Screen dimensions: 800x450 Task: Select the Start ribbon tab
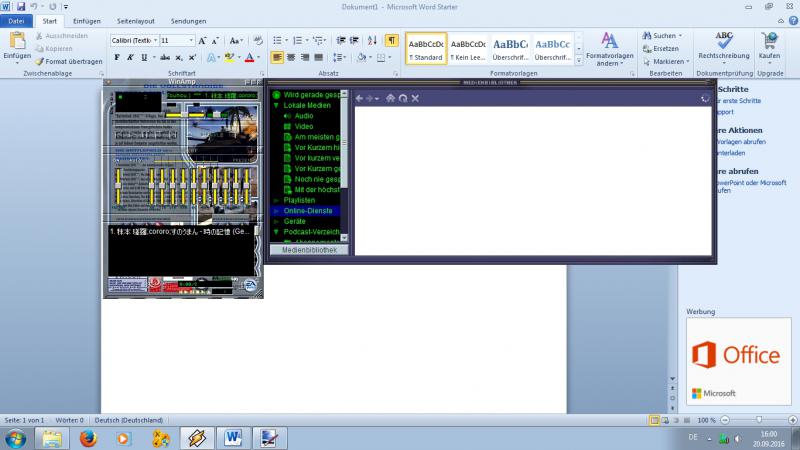[49, 21]
